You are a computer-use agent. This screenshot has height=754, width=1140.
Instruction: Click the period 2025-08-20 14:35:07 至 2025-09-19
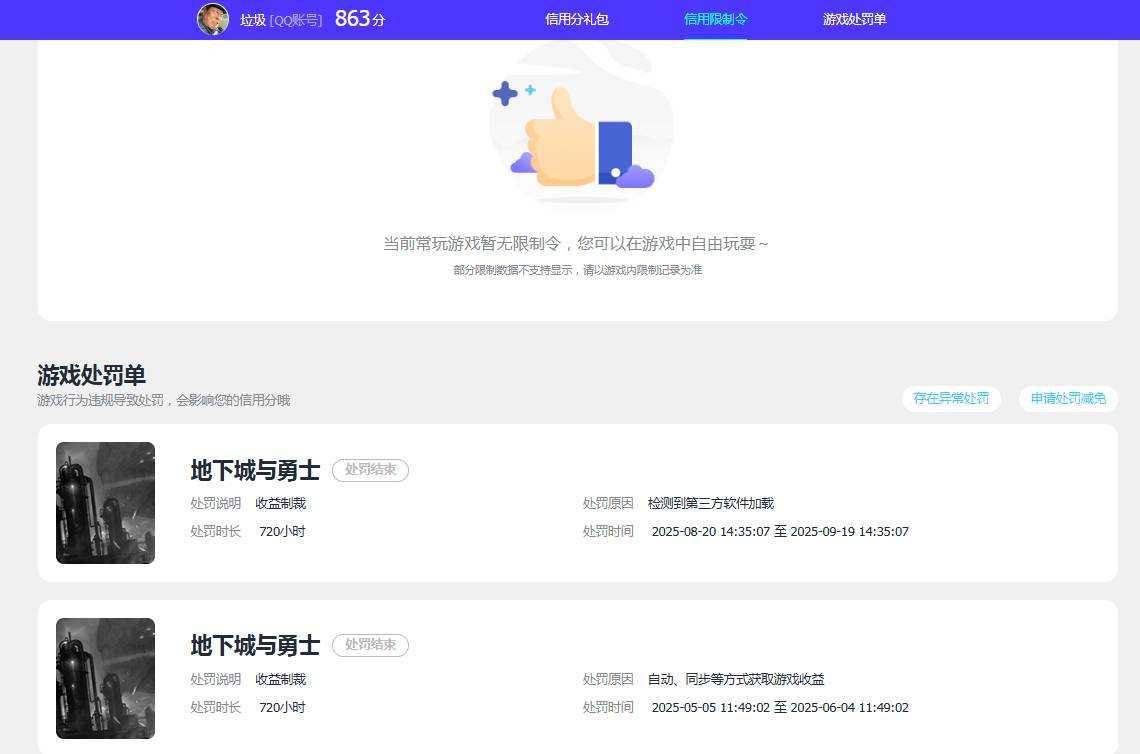[780, 532]
